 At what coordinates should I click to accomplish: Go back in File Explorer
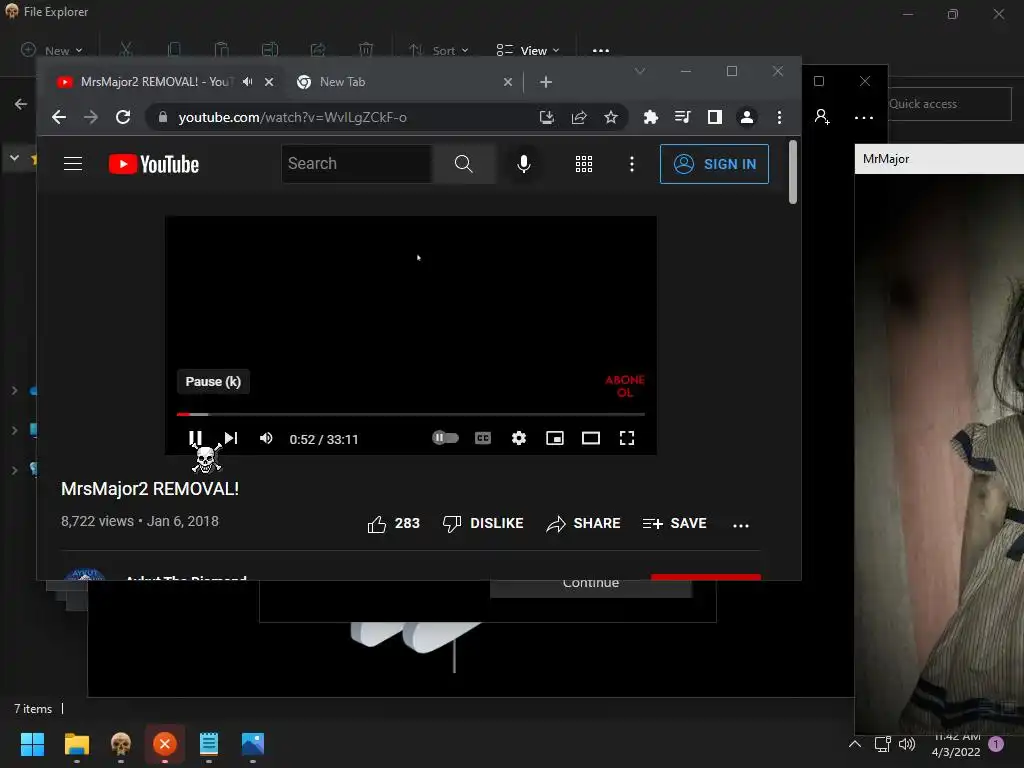pos(21,104)
